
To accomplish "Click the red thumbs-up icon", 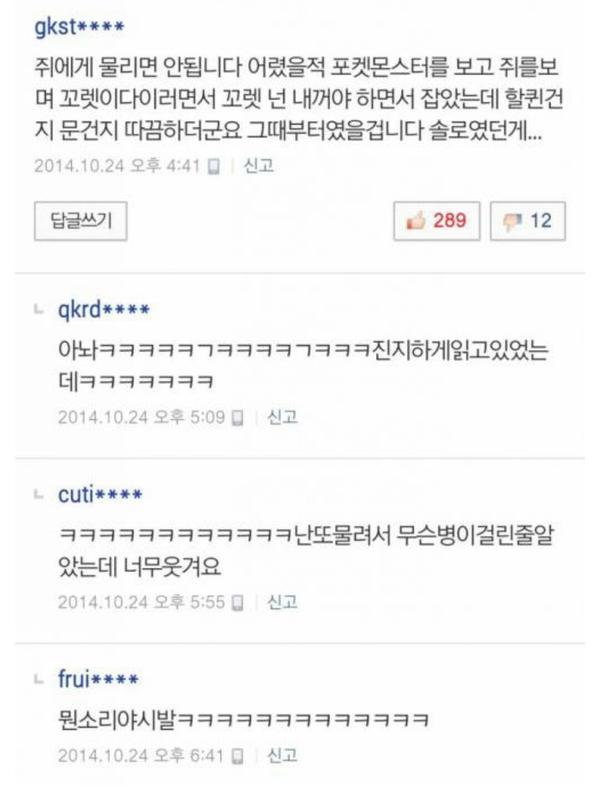I will point(416,221).
